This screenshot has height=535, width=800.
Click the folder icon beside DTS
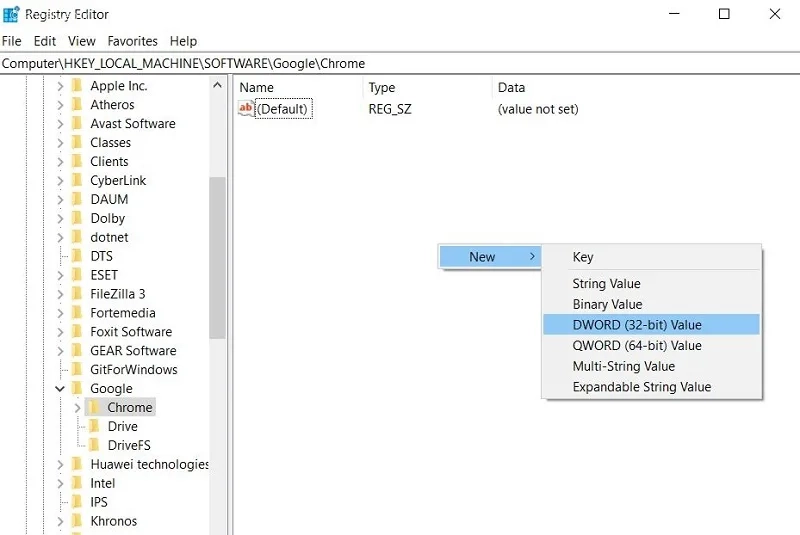(77, 256)
